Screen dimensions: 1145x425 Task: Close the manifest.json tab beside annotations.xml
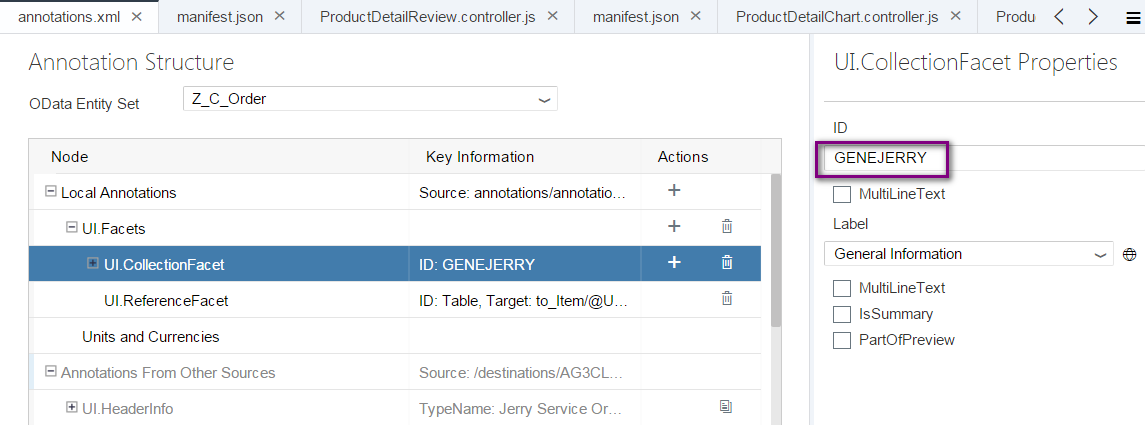[x=279, y=17]
